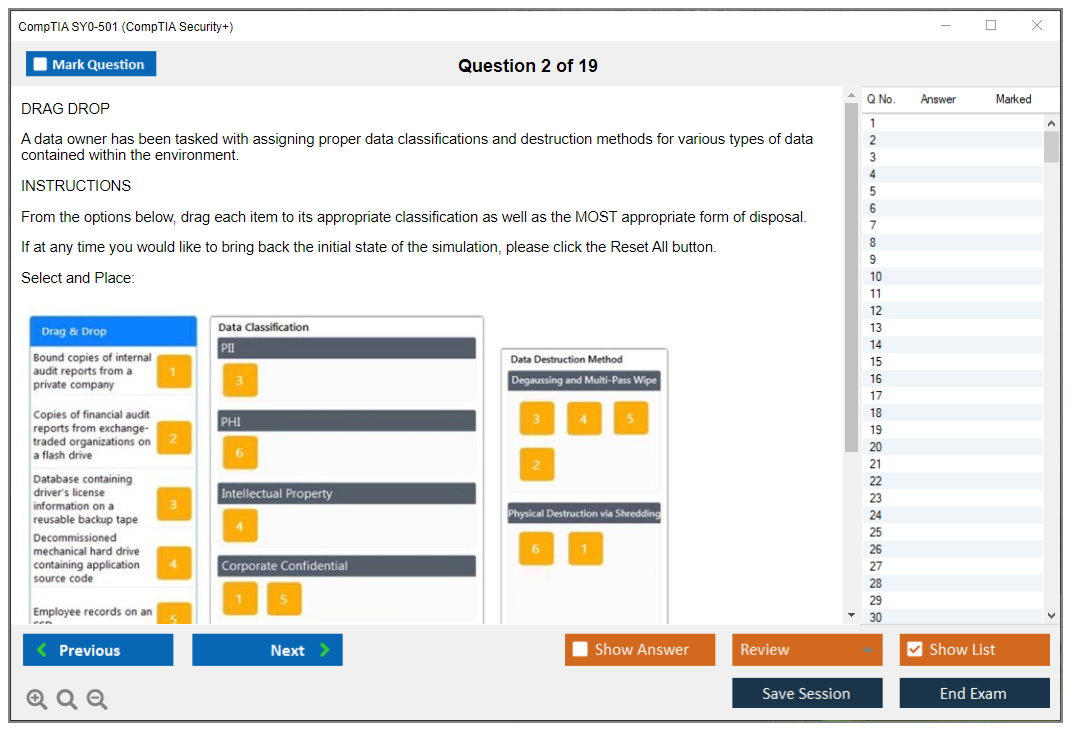Open the Review dropdown
The height and width of the screenshot is (735, 1075).
[x=806, y=650]
